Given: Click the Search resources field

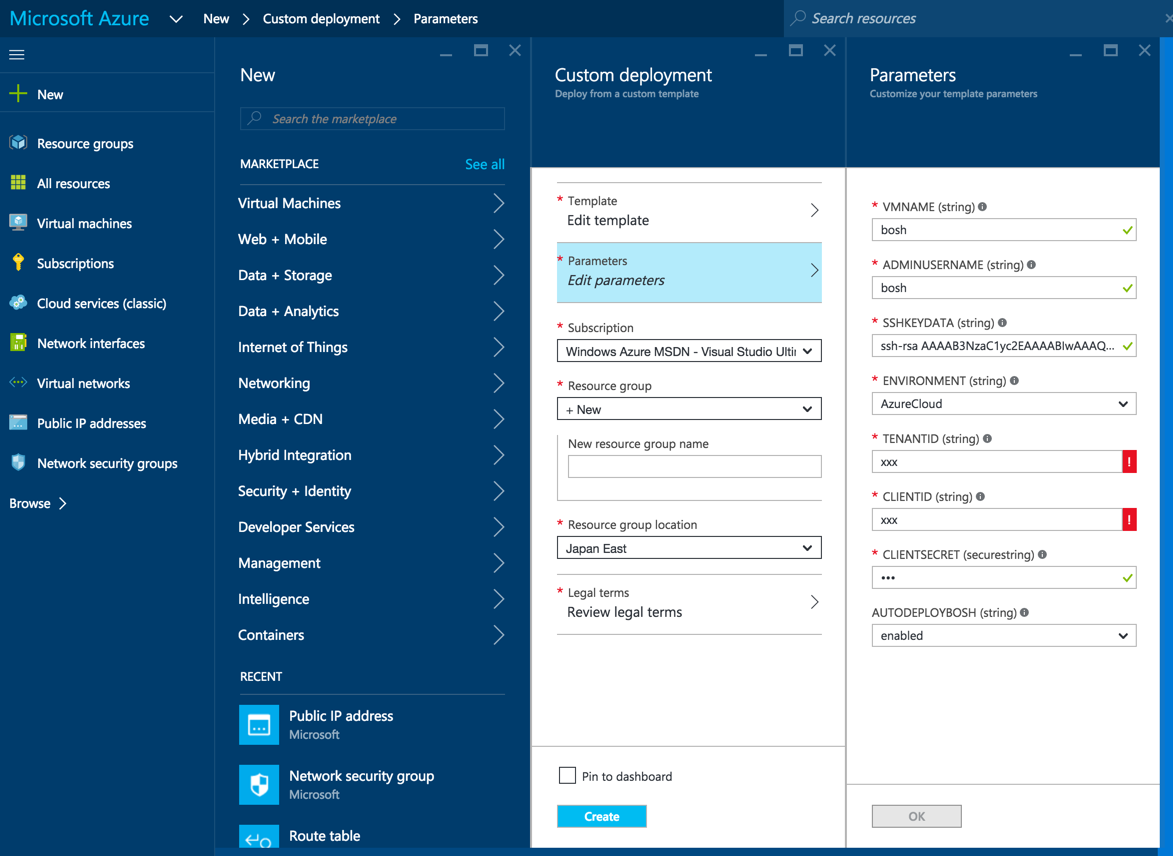Looking at the screenshot, I should tap(978, 18).
